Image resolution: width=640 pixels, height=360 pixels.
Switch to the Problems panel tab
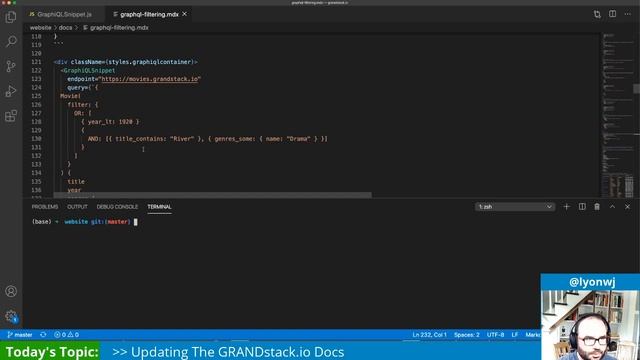[x=45, y=207]
